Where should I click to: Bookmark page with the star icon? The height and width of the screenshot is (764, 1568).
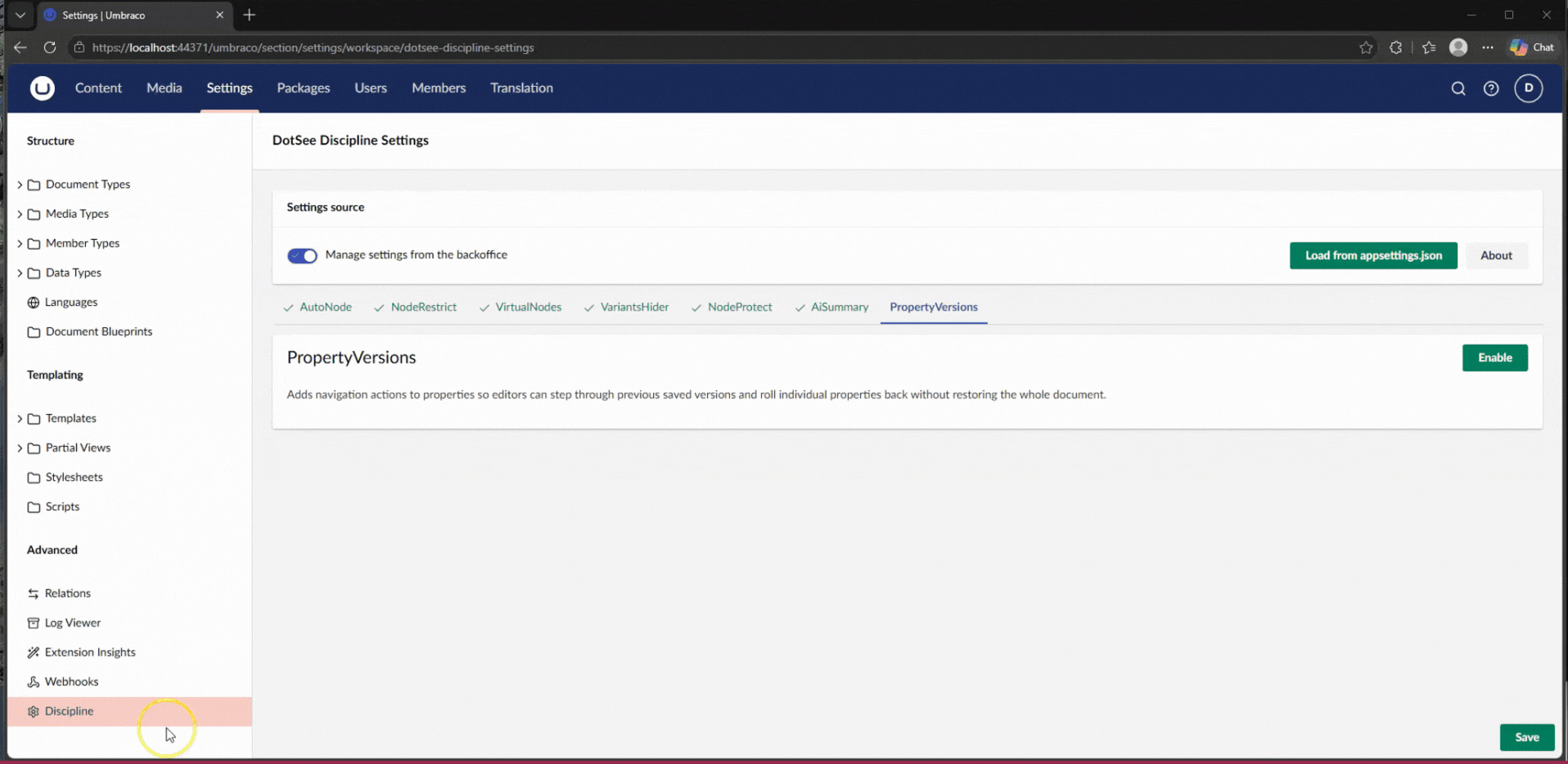coord(1366,47)
